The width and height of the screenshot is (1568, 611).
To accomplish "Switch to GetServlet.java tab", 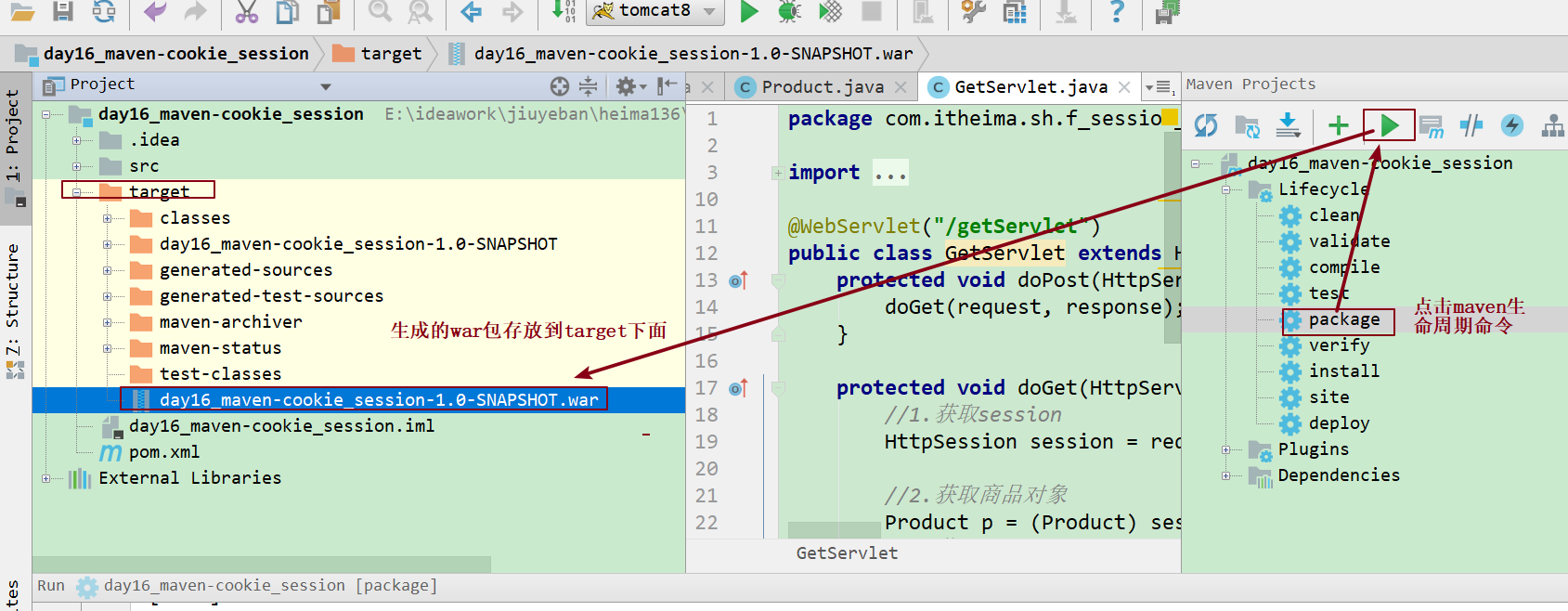I will point(1030,86).
